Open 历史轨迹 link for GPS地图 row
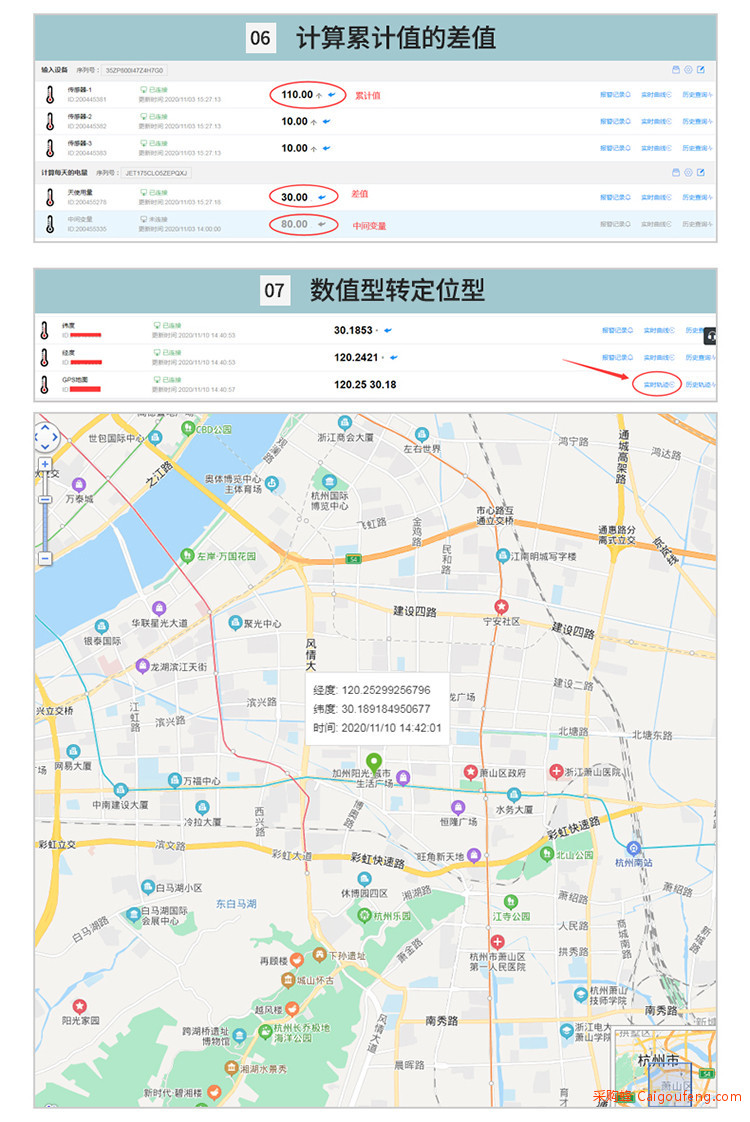Viewport: 750px width, 1122px height. coord(699,385)
